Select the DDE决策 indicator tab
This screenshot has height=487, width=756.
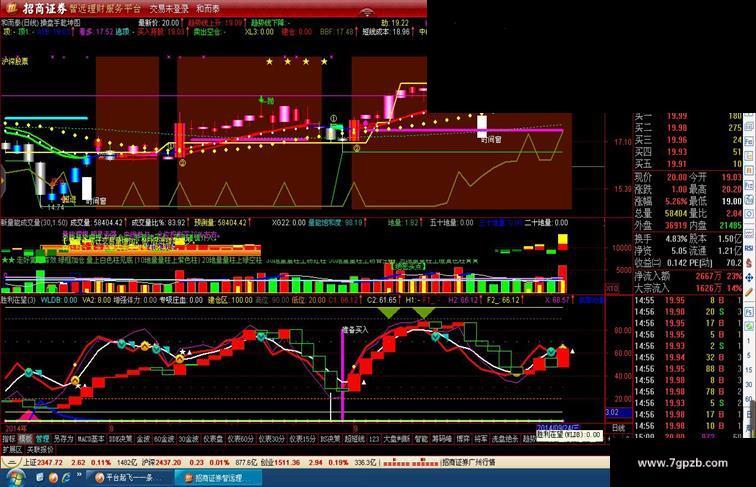121,439
